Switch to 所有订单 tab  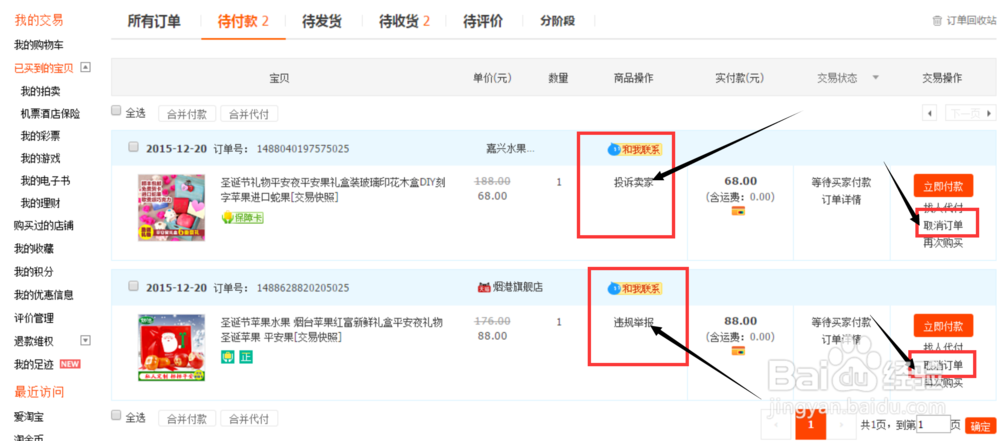coord(154,21)
